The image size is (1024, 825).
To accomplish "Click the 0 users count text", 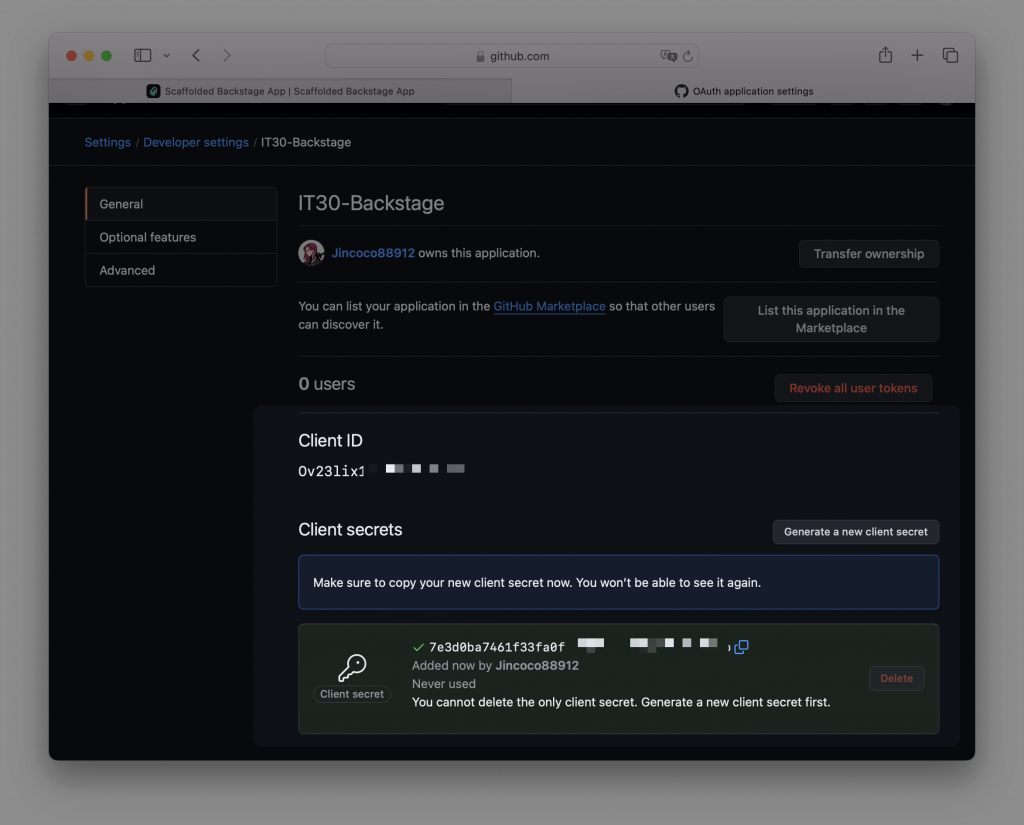I will click(327, 383).
